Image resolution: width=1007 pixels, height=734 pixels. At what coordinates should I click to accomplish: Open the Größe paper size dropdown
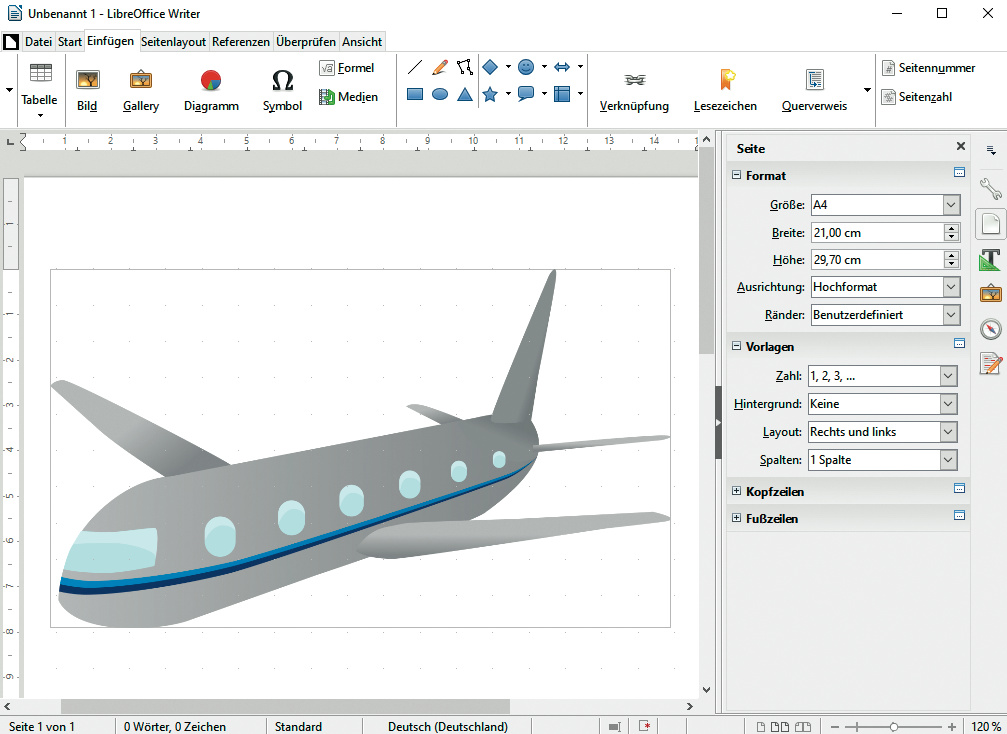(950, 205)
